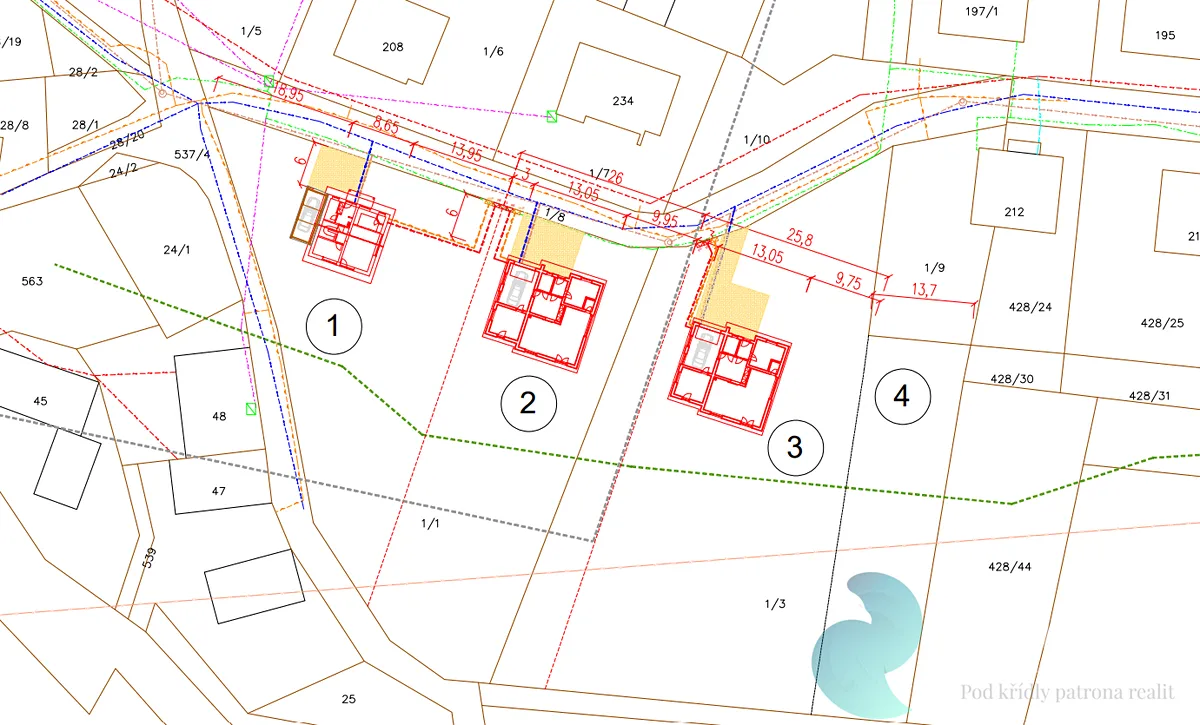Click the circled plot number 4 marker
This screenshot has height=725, width=1200.
click(x=902, y=397)
